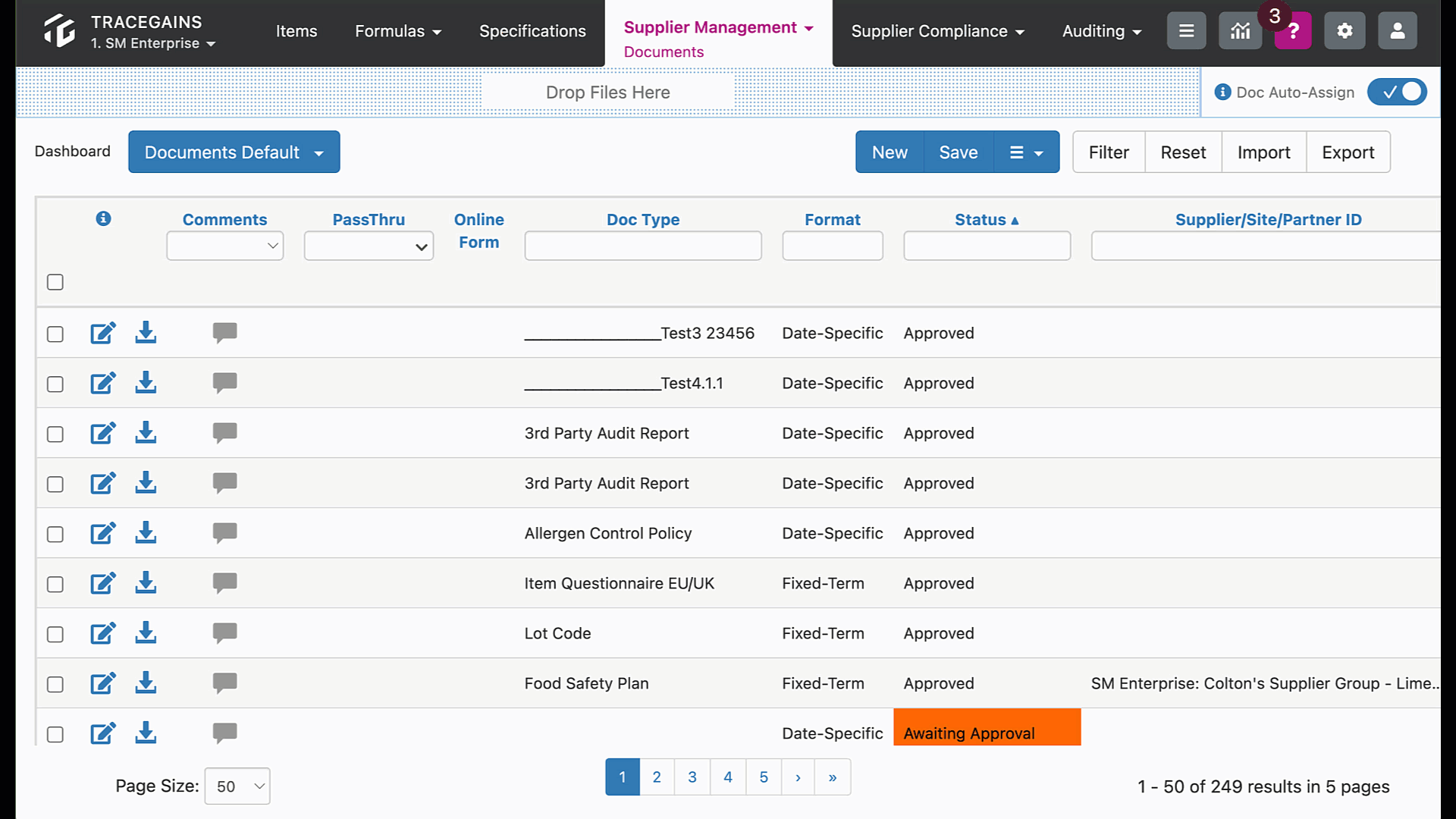Expand the Auditing menu
Screen dimensions: 1456x819
pos(1102,31)
